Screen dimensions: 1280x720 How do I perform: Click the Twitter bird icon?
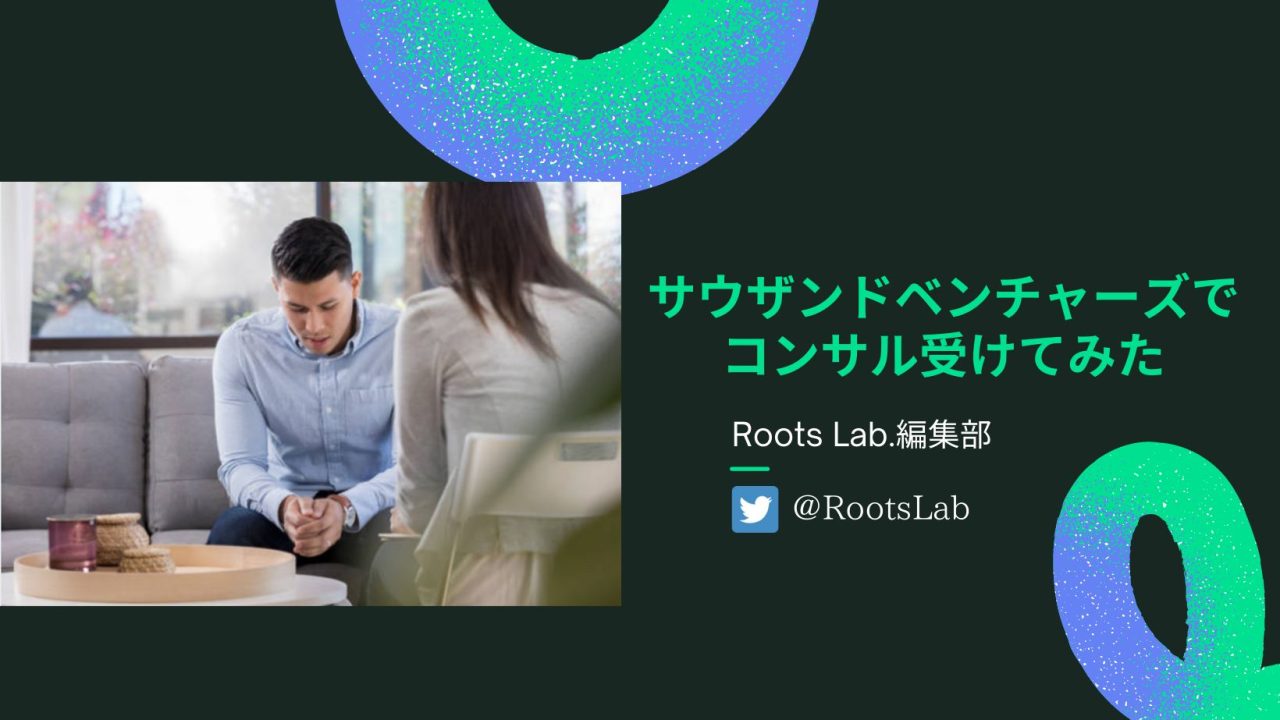pos(755,509)
